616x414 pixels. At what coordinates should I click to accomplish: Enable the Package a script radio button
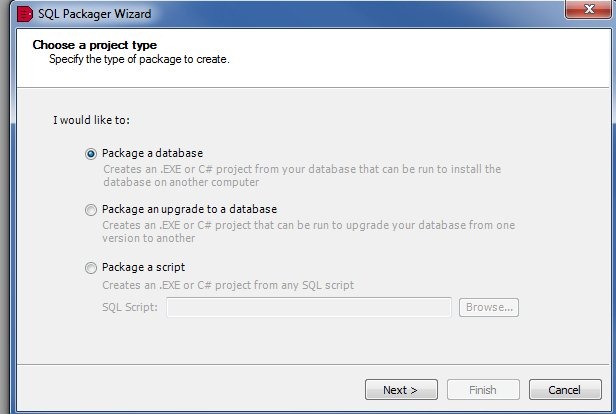click(92, 268)
